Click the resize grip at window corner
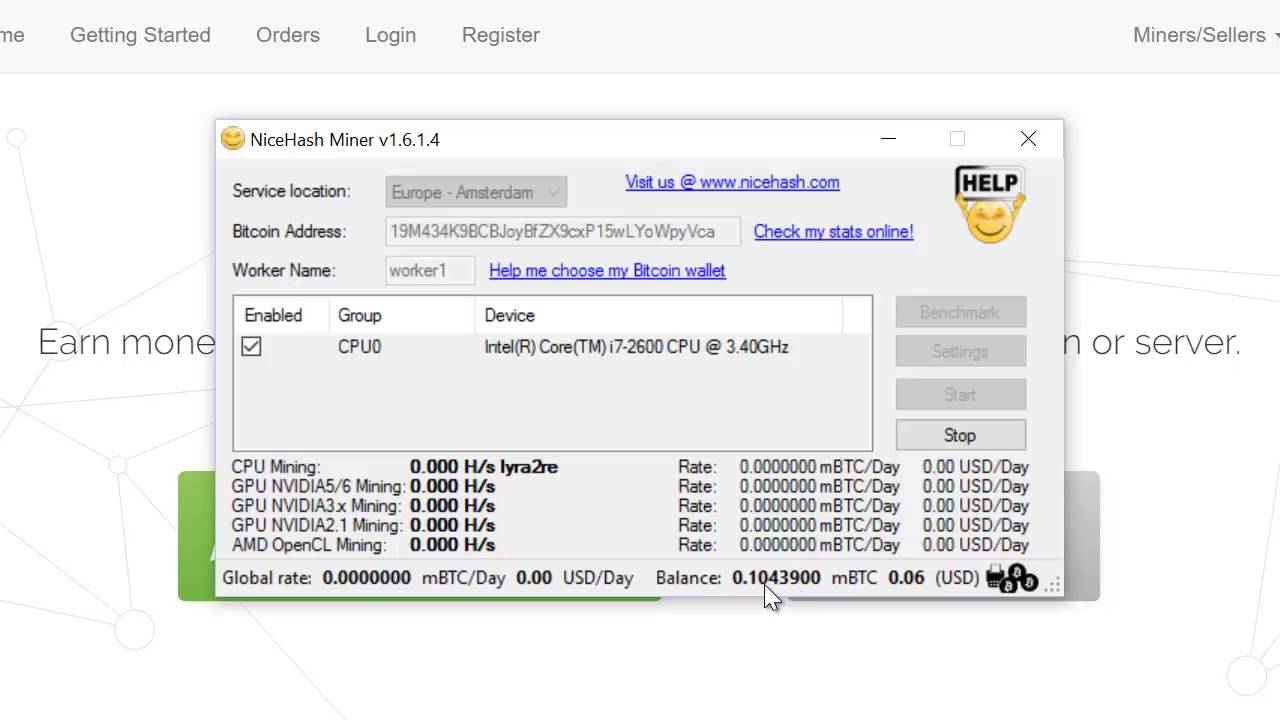Image resolution: width=1280 pixels, height=720 pixels. point(1052,587)
